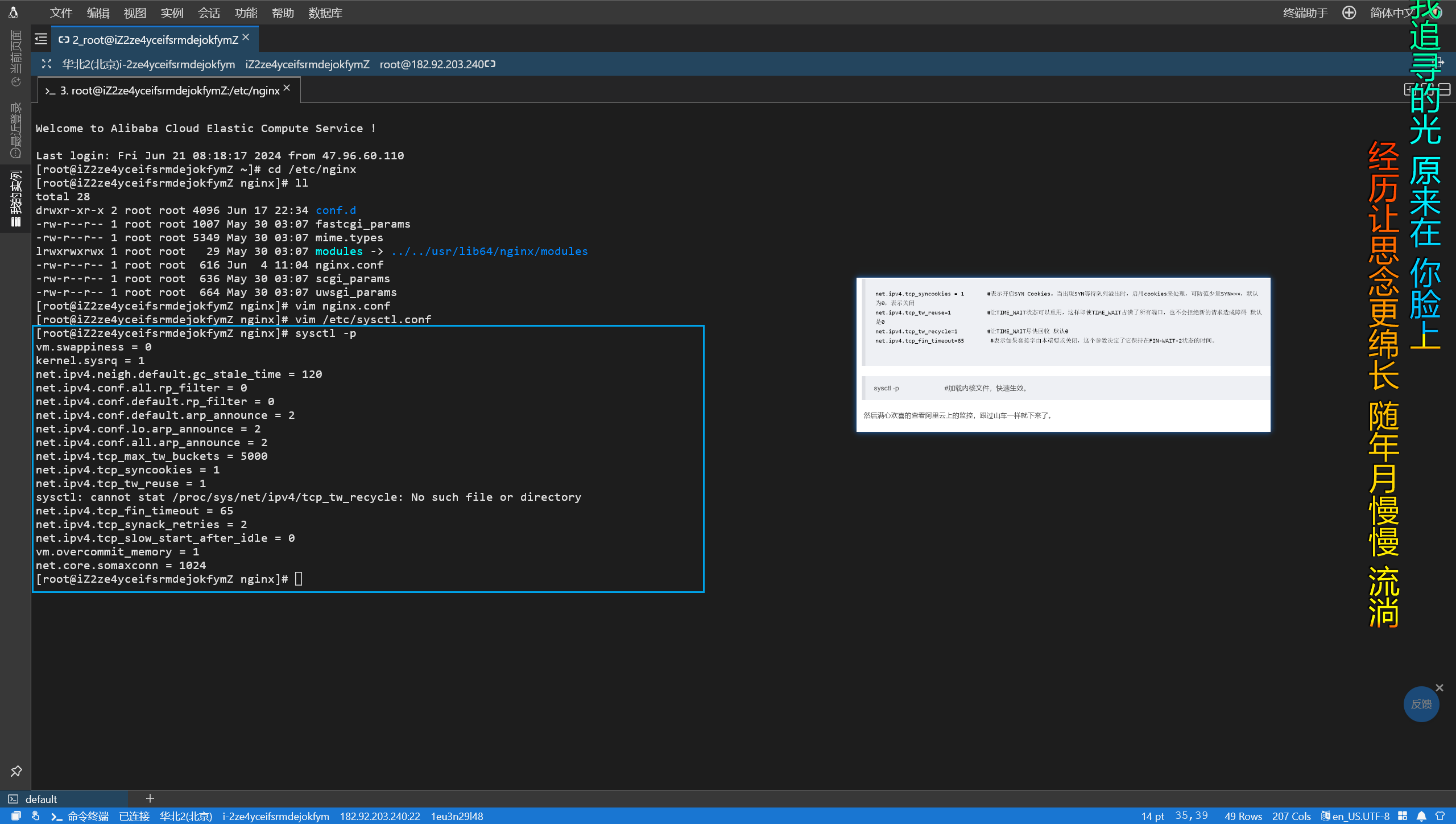This screenshot has height=824, width=1456.
Task: Close the 2_root@iZ2ze4yceifsrmdejokfymZ session tab
Action: point(246,37)
